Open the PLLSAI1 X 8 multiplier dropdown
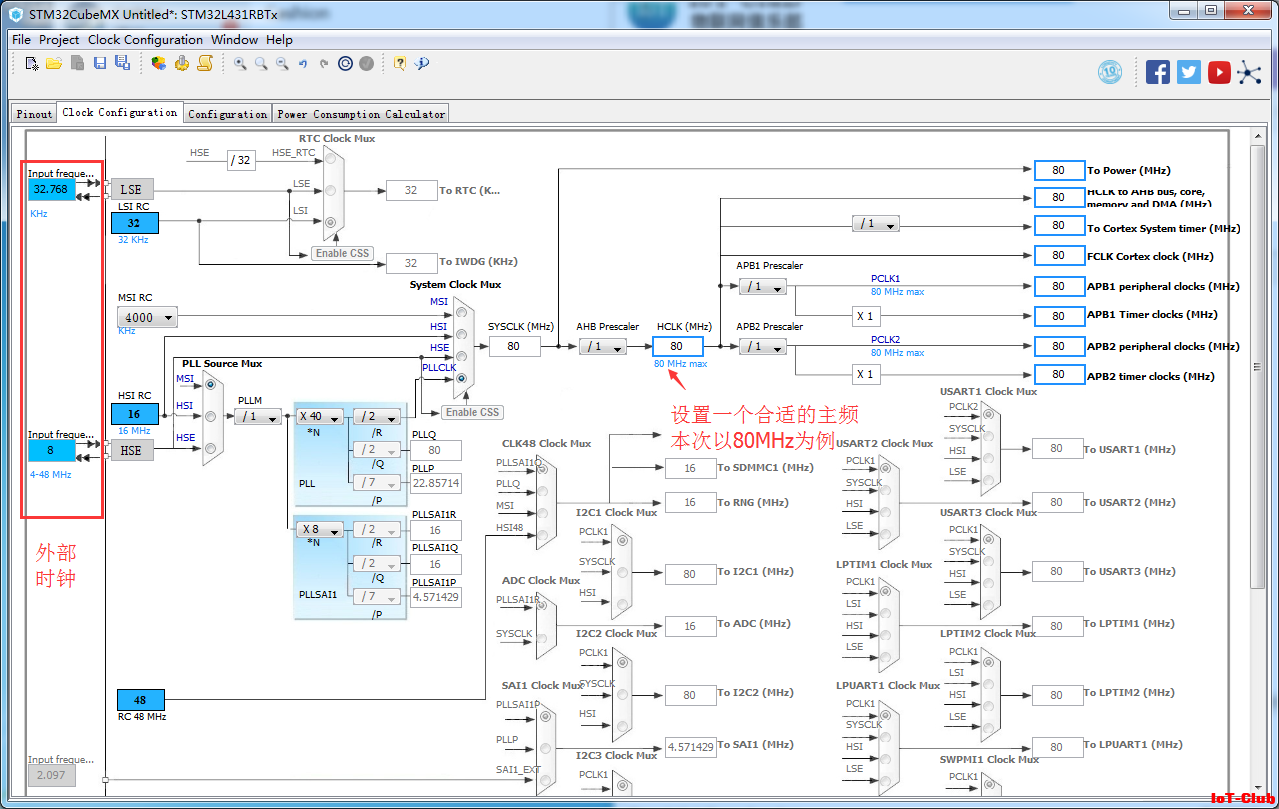Viewport: 1279px width, 809px height. [x=319, y=530]
